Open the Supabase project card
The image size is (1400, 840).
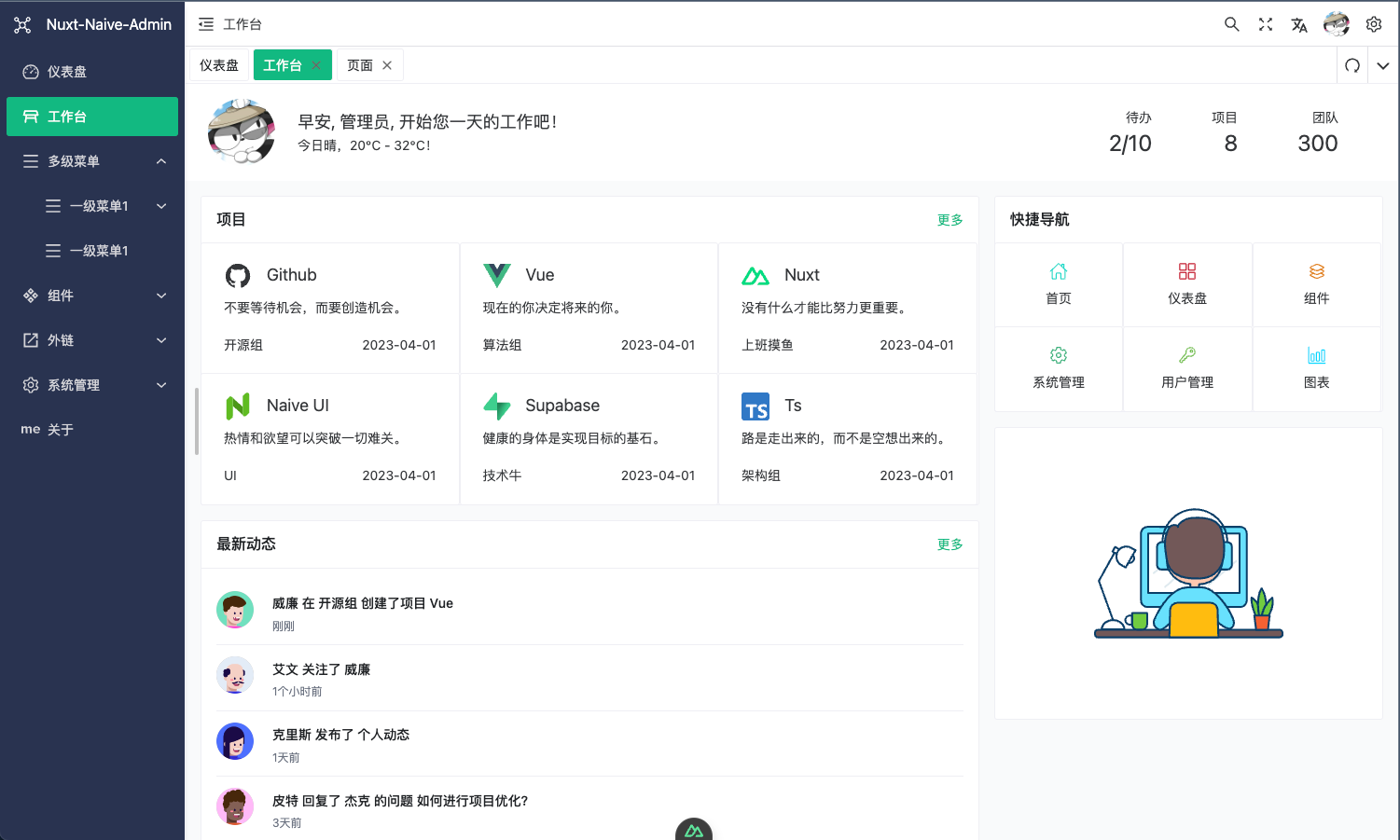[x=589, y=439]
